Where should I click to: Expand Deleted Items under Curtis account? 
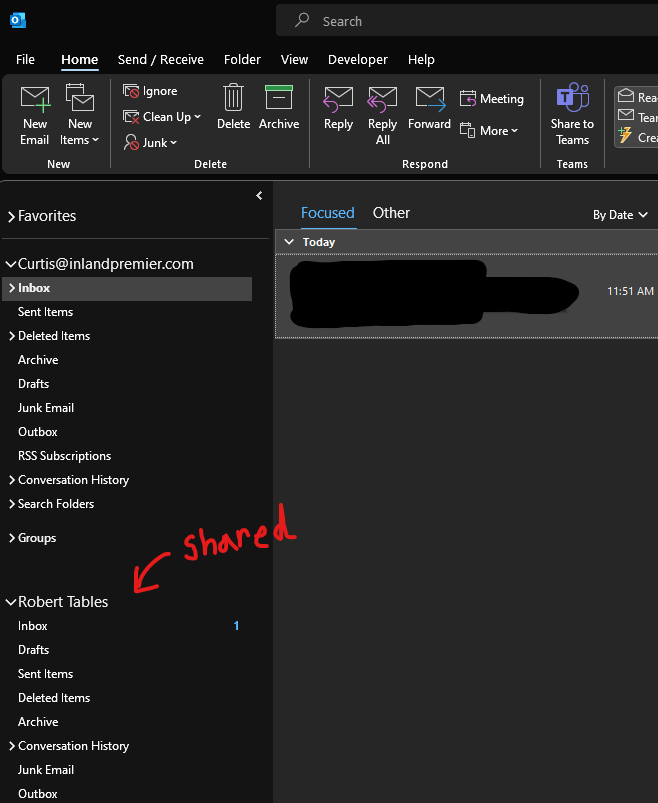pos(12,336)
